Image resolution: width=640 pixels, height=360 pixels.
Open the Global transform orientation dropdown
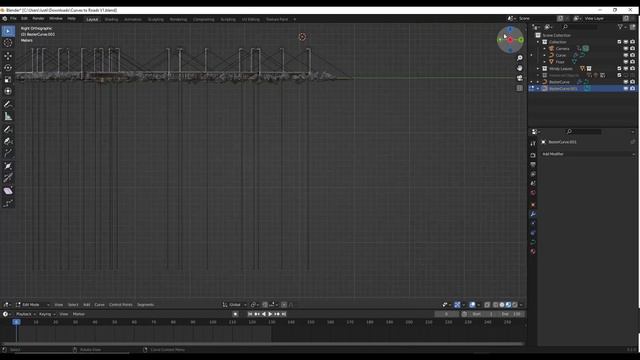[x=235, y=305]
